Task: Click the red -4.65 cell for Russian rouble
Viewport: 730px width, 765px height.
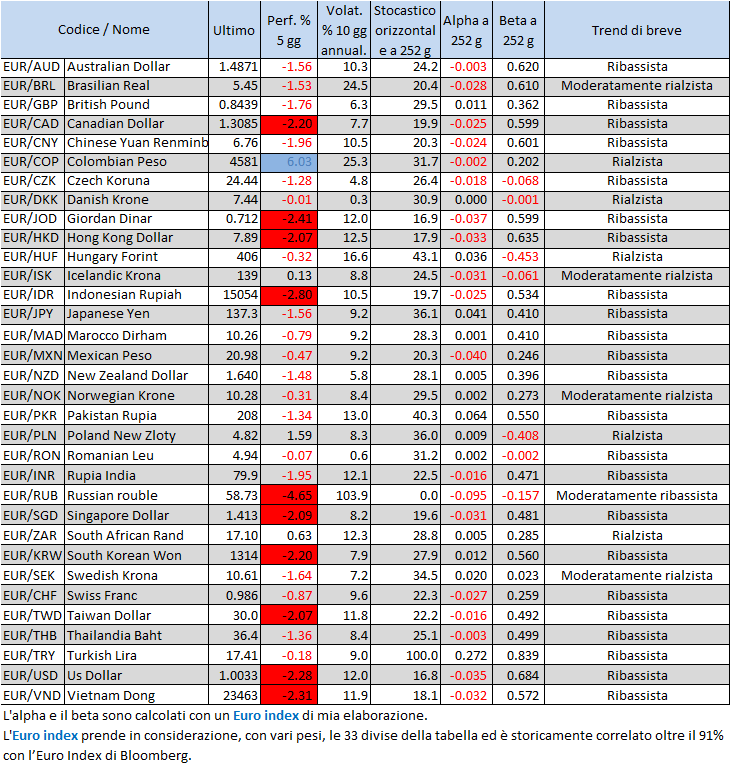Action: (289, 496)
